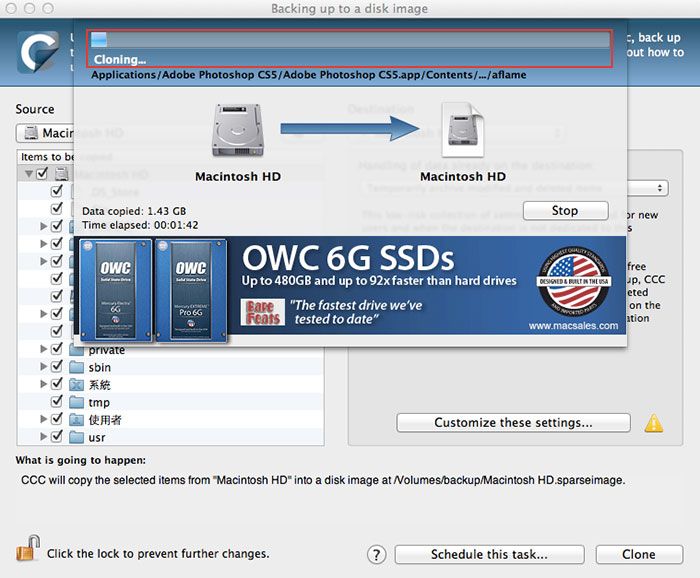700x578 pixels.
Task: Expand the usr folder
Action: [x=43, y=437]
